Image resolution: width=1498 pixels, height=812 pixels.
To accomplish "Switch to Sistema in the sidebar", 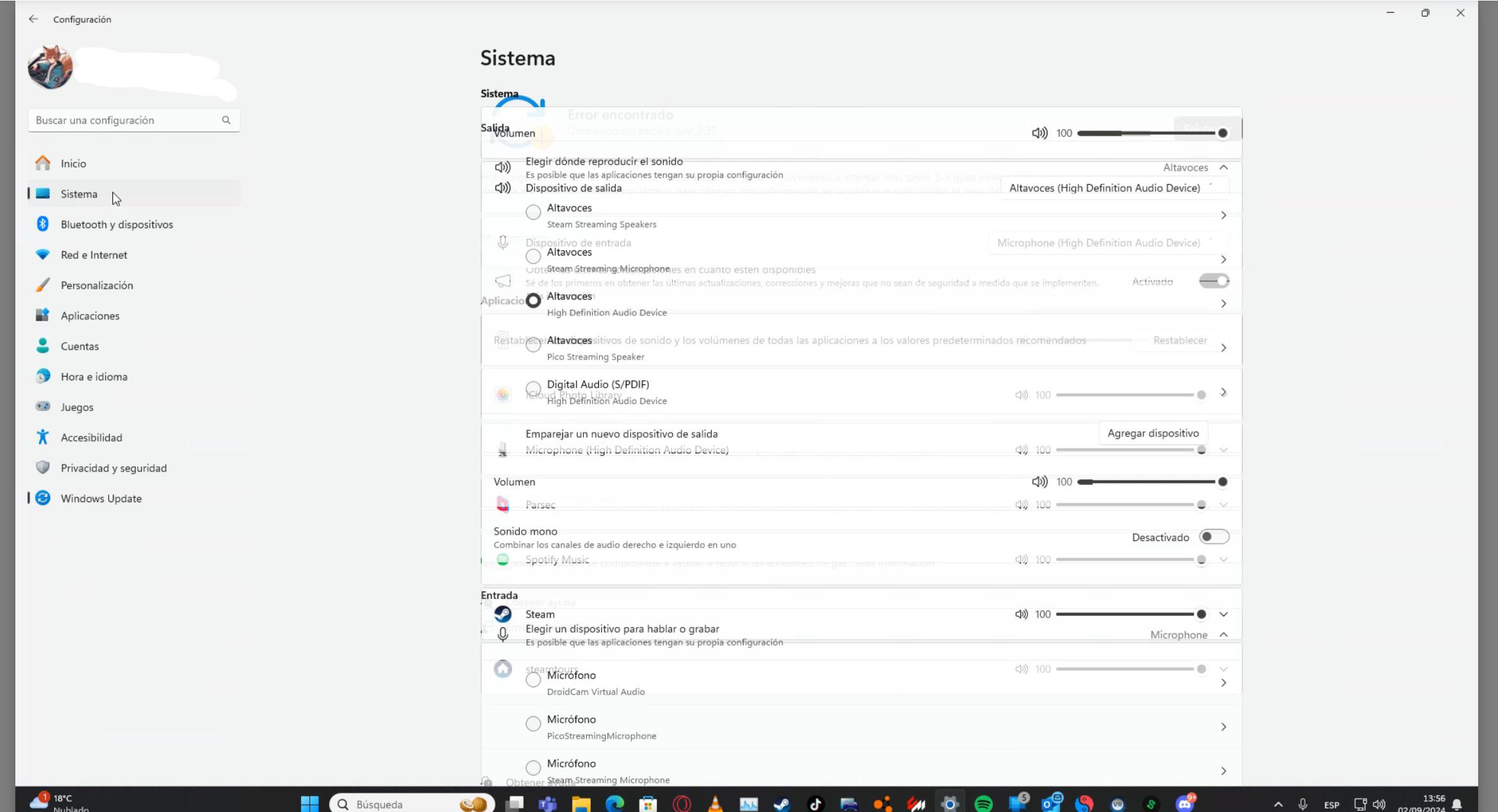I will coord(134,193).
